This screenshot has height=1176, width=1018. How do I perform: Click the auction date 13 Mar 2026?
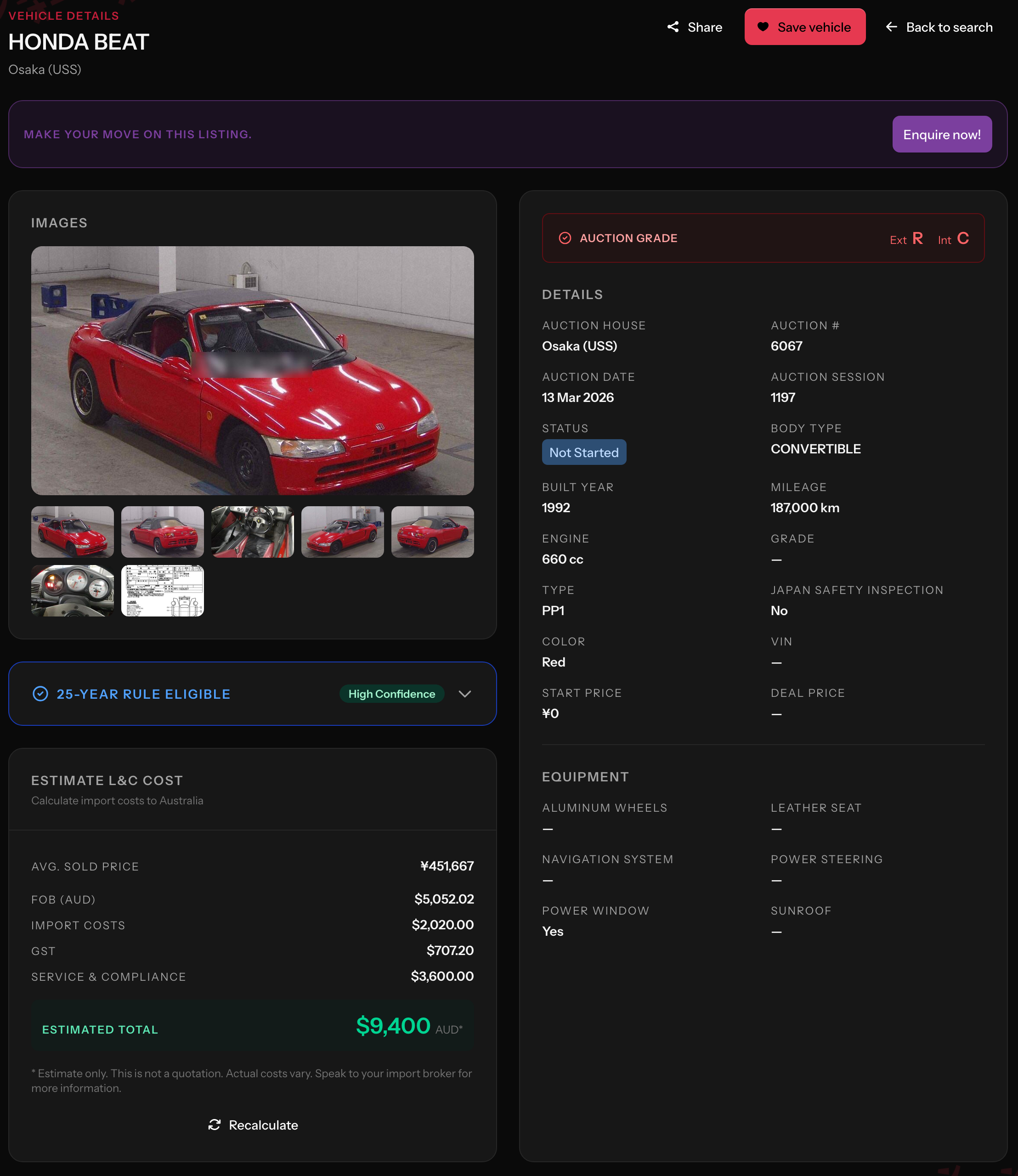coord(578,397)
